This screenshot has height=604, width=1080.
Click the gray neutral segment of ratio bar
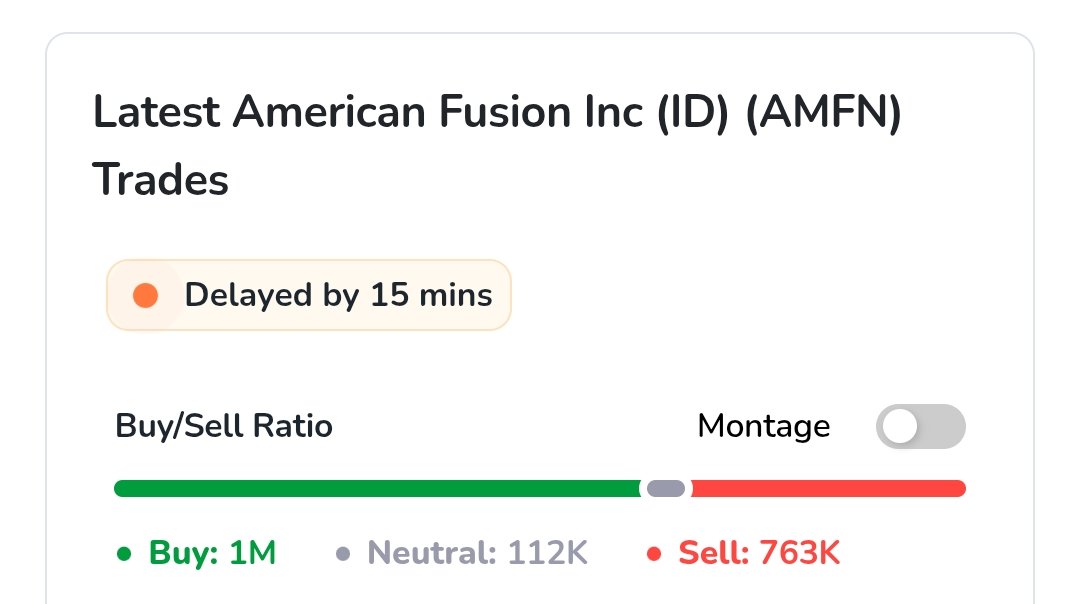666,488
